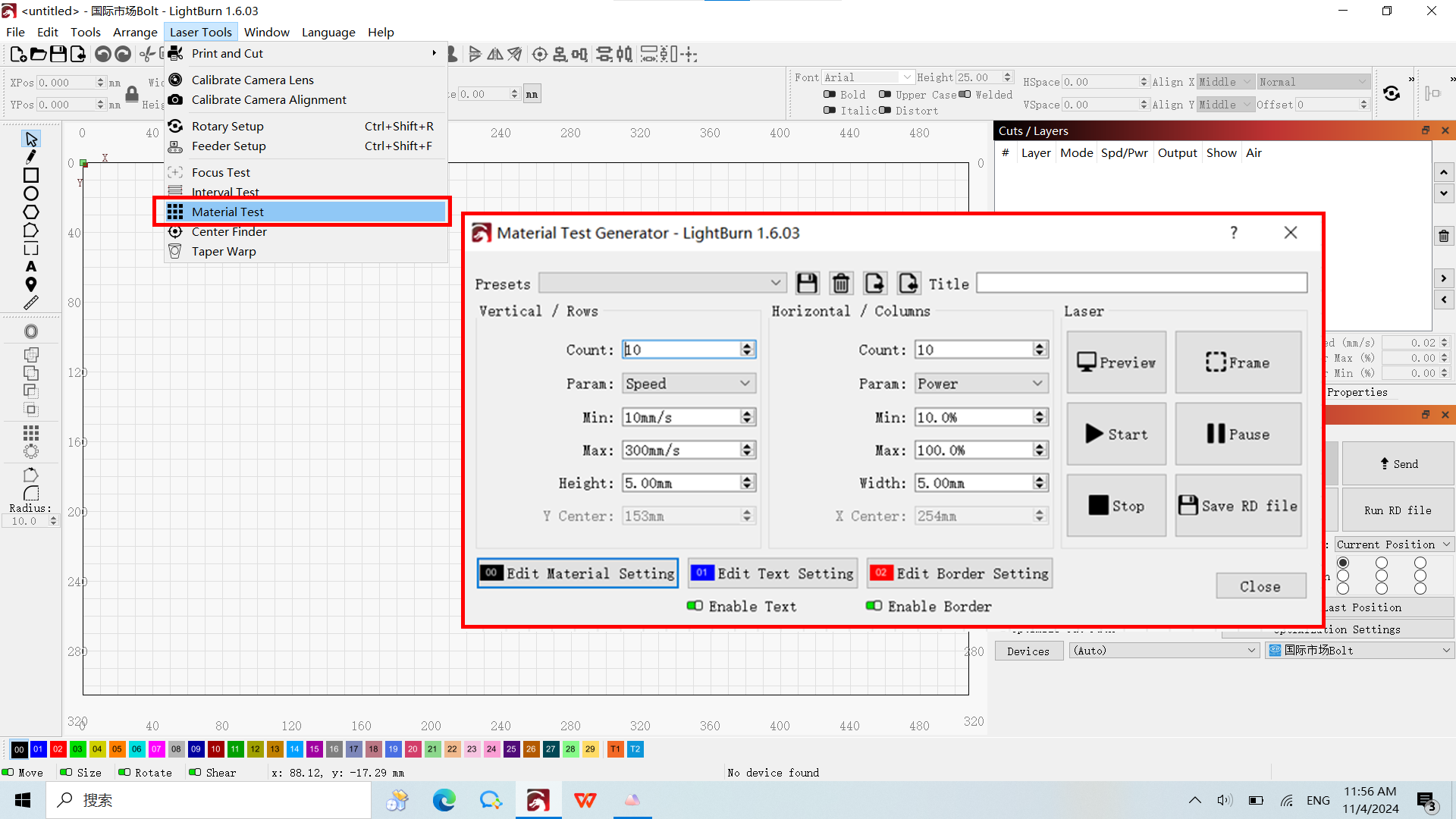Open the WPS Office taskbar icon
This screenshot has height=819, width=1456.
(585, 800)
